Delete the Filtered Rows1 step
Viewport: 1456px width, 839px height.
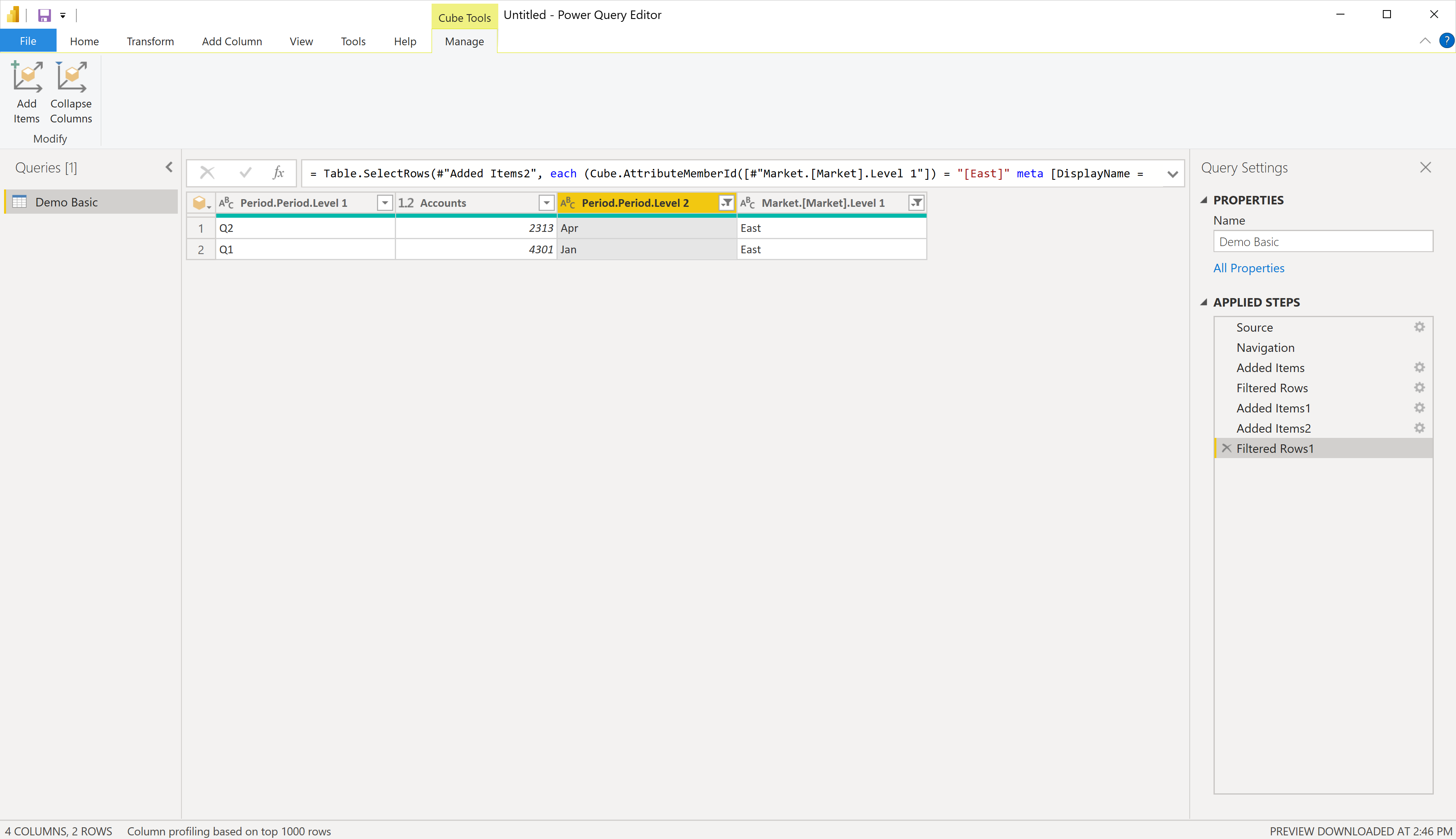[1226, 448]
